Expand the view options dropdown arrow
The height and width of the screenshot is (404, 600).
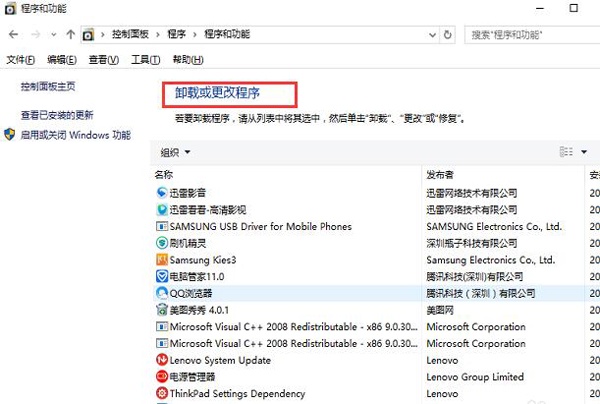[x=583, y=152]
